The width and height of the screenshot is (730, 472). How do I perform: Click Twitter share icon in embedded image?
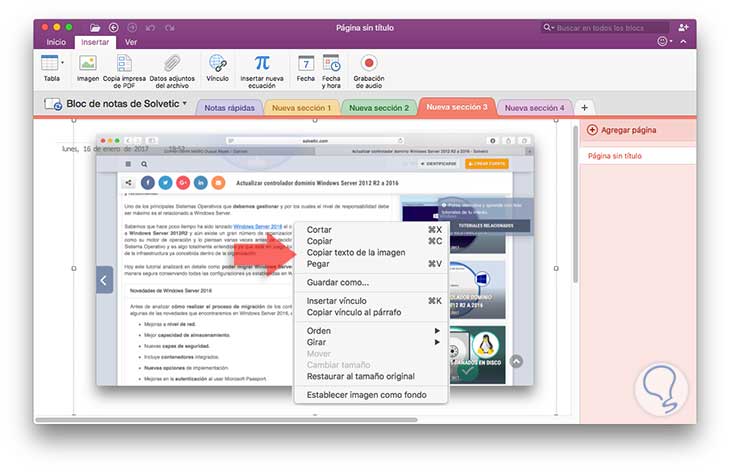click(165, 183)
